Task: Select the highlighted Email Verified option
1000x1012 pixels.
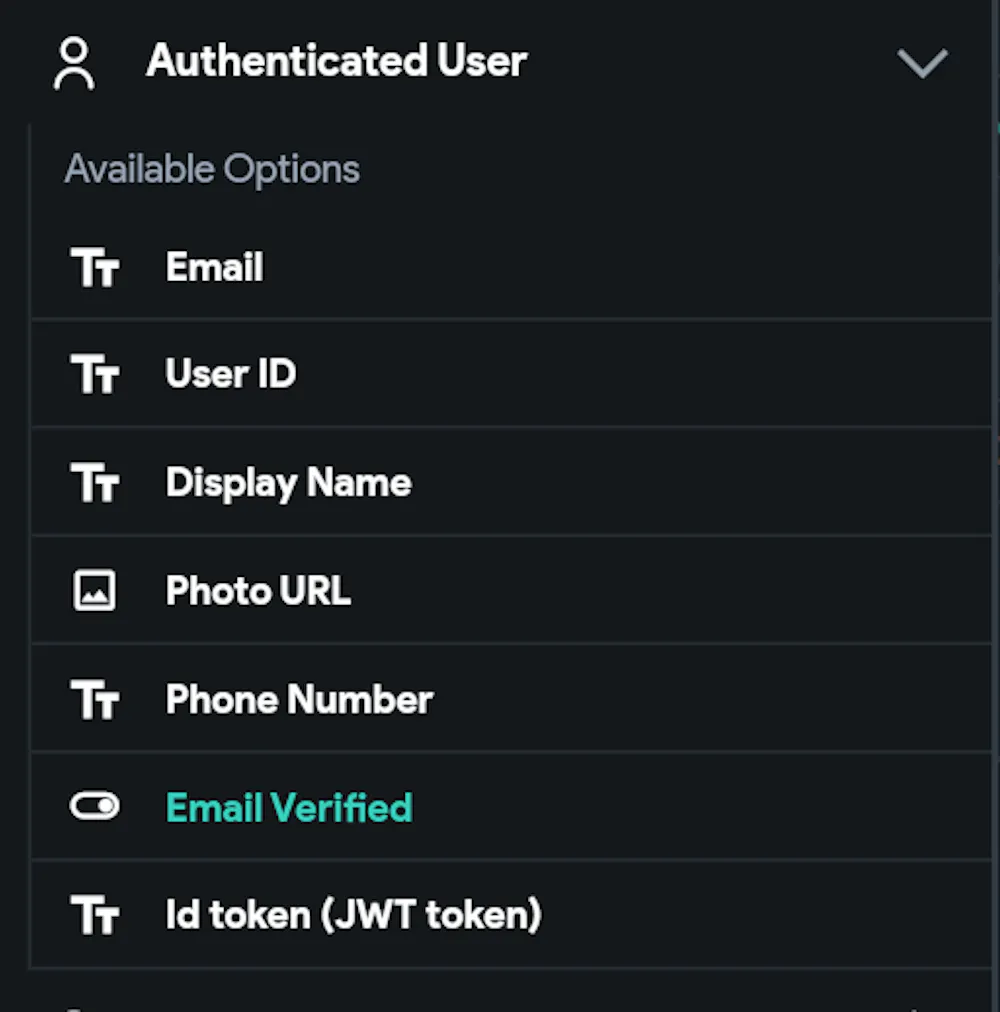Action: 289,807
